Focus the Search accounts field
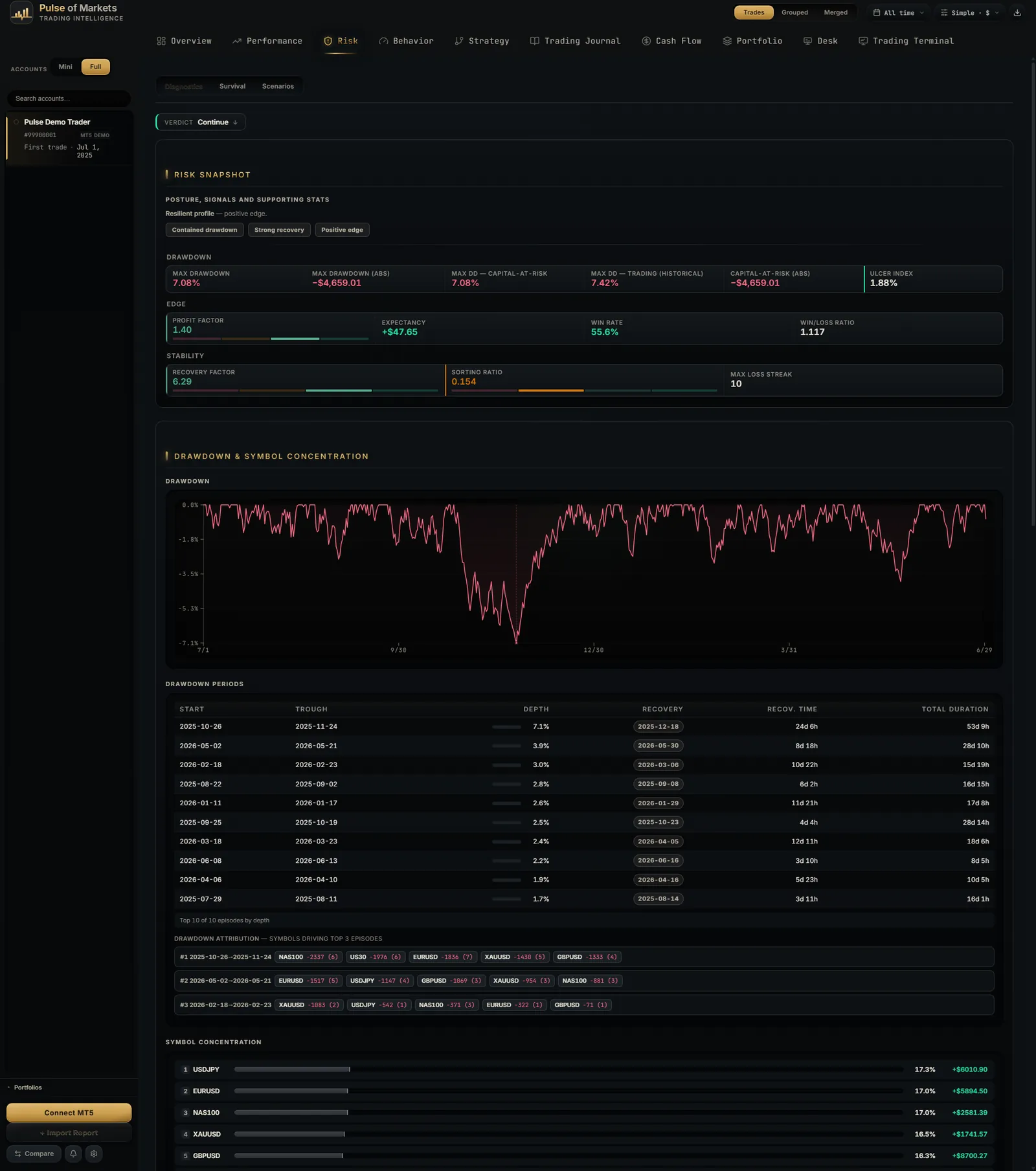 (69, 98)
